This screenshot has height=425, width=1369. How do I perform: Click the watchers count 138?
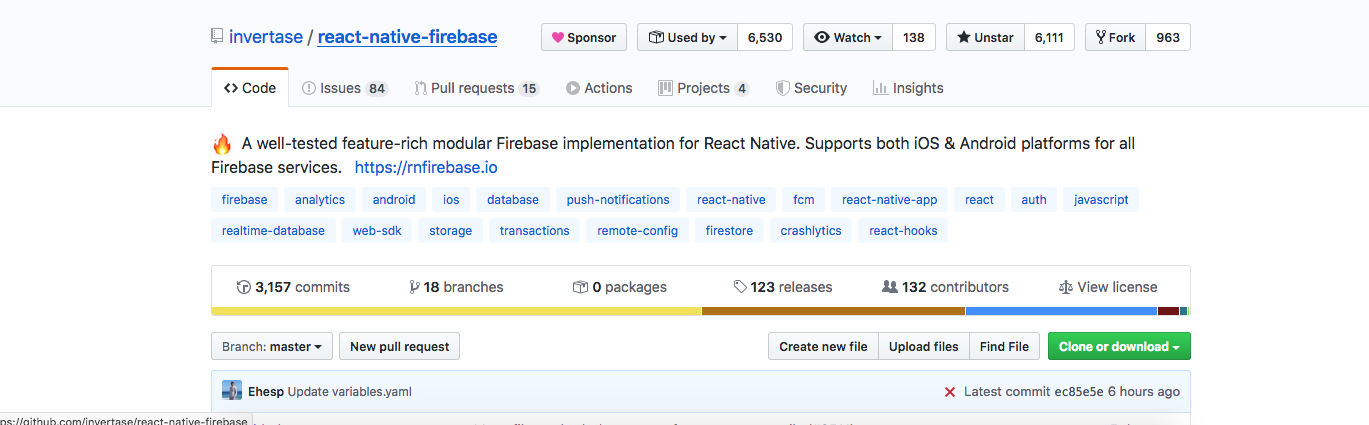[914, 37]
